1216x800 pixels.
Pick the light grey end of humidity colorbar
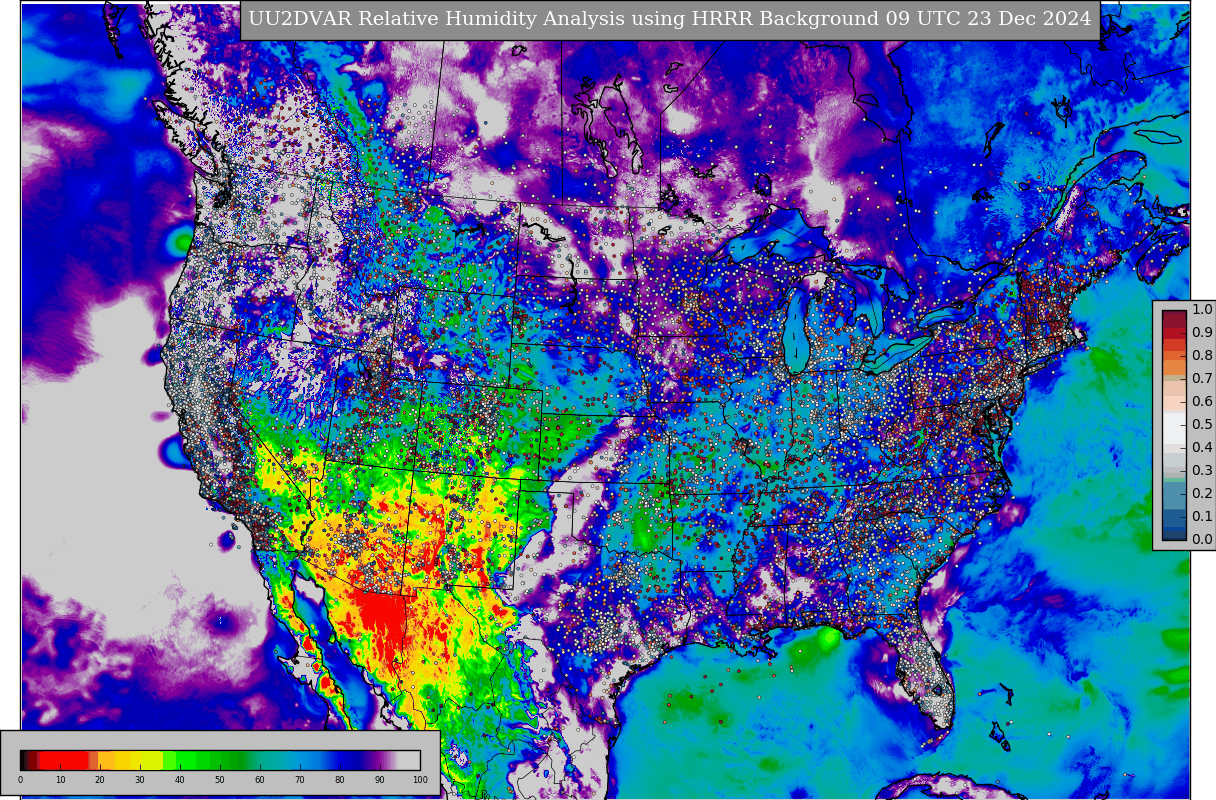tap(408, 760)
